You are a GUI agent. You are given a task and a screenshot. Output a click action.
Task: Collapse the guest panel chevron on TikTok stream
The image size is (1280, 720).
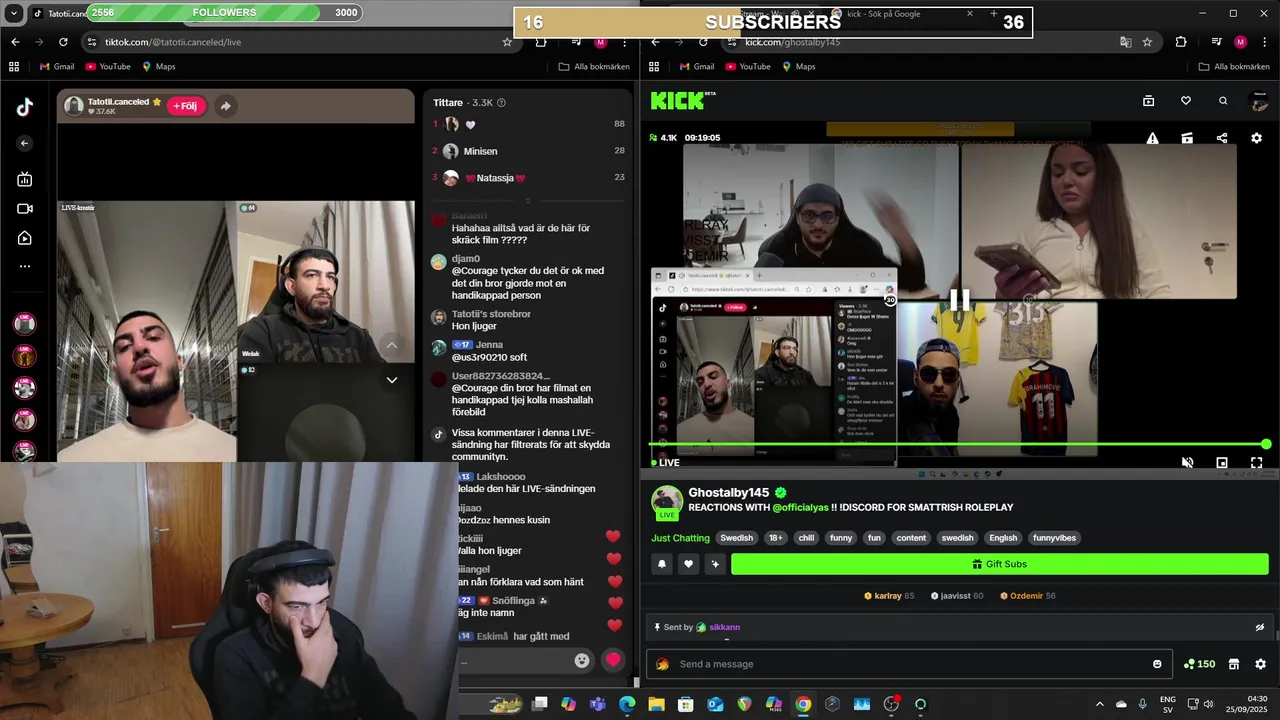392,380
